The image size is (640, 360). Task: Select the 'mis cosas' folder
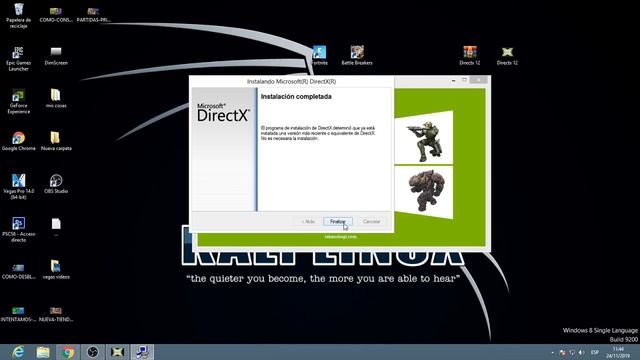[56, 99]
